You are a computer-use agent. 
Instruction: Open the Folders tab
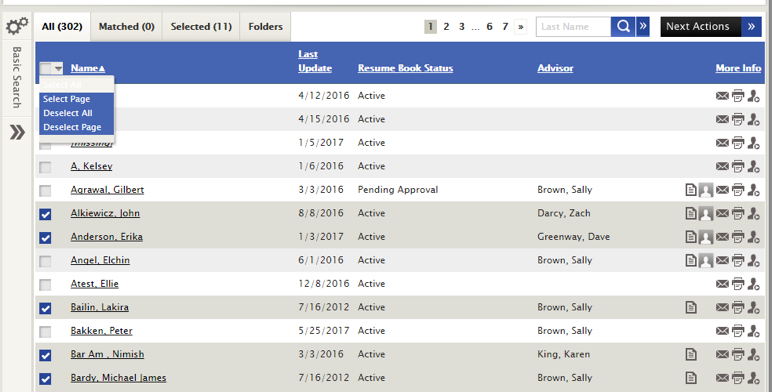265,27
